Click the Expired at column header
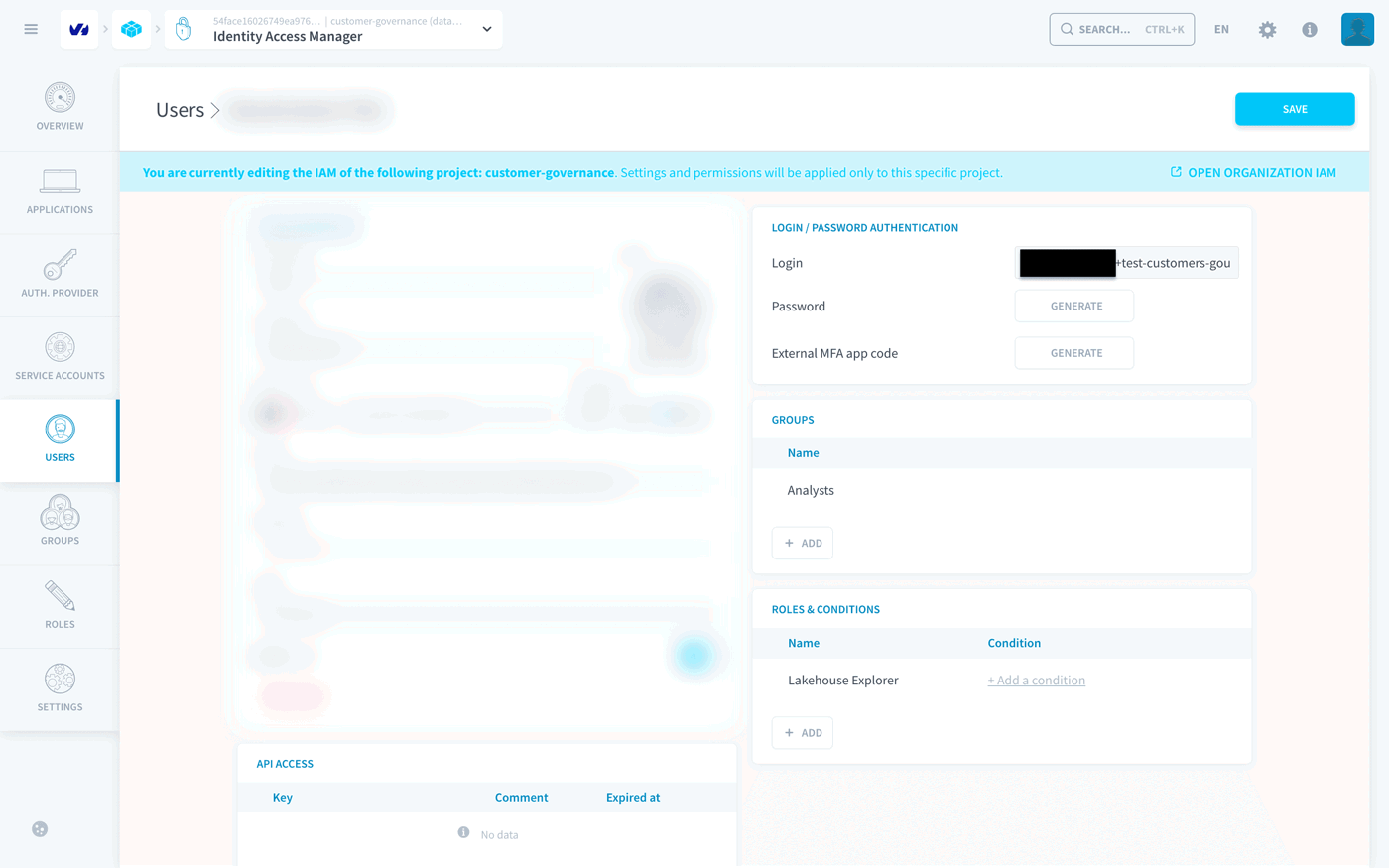The width and height of the screenshot is (1389, 868). pos(633,798)
